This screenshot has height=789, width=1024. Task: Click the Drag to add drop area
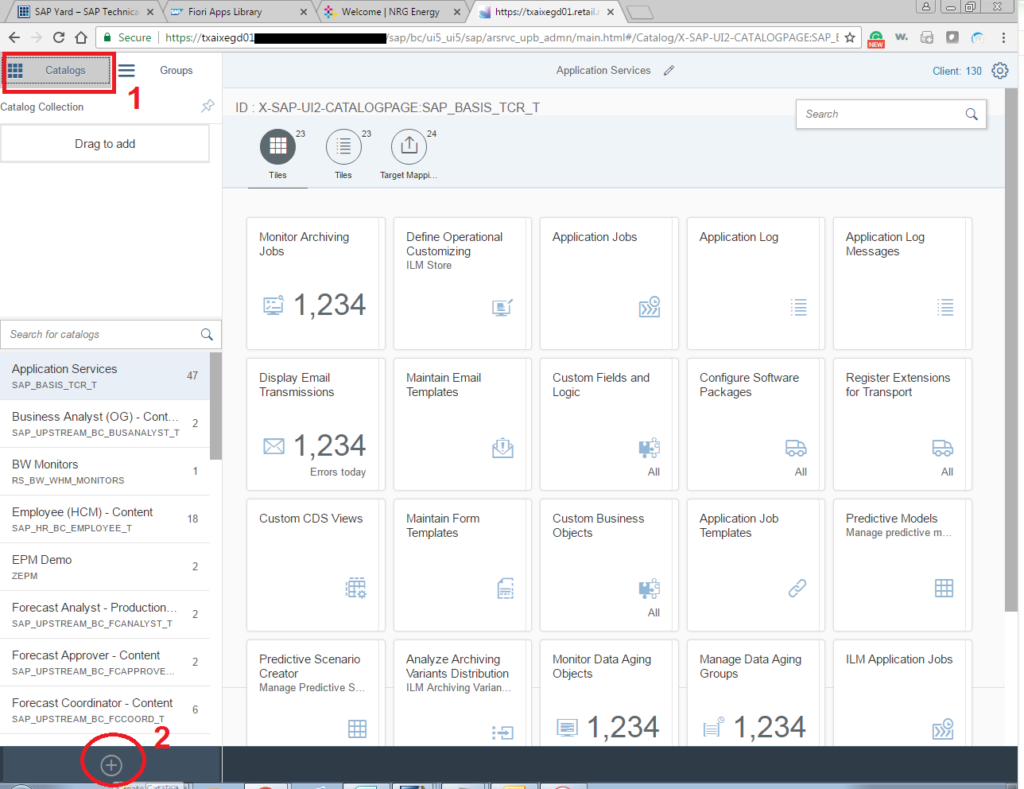tap(105, 144)
